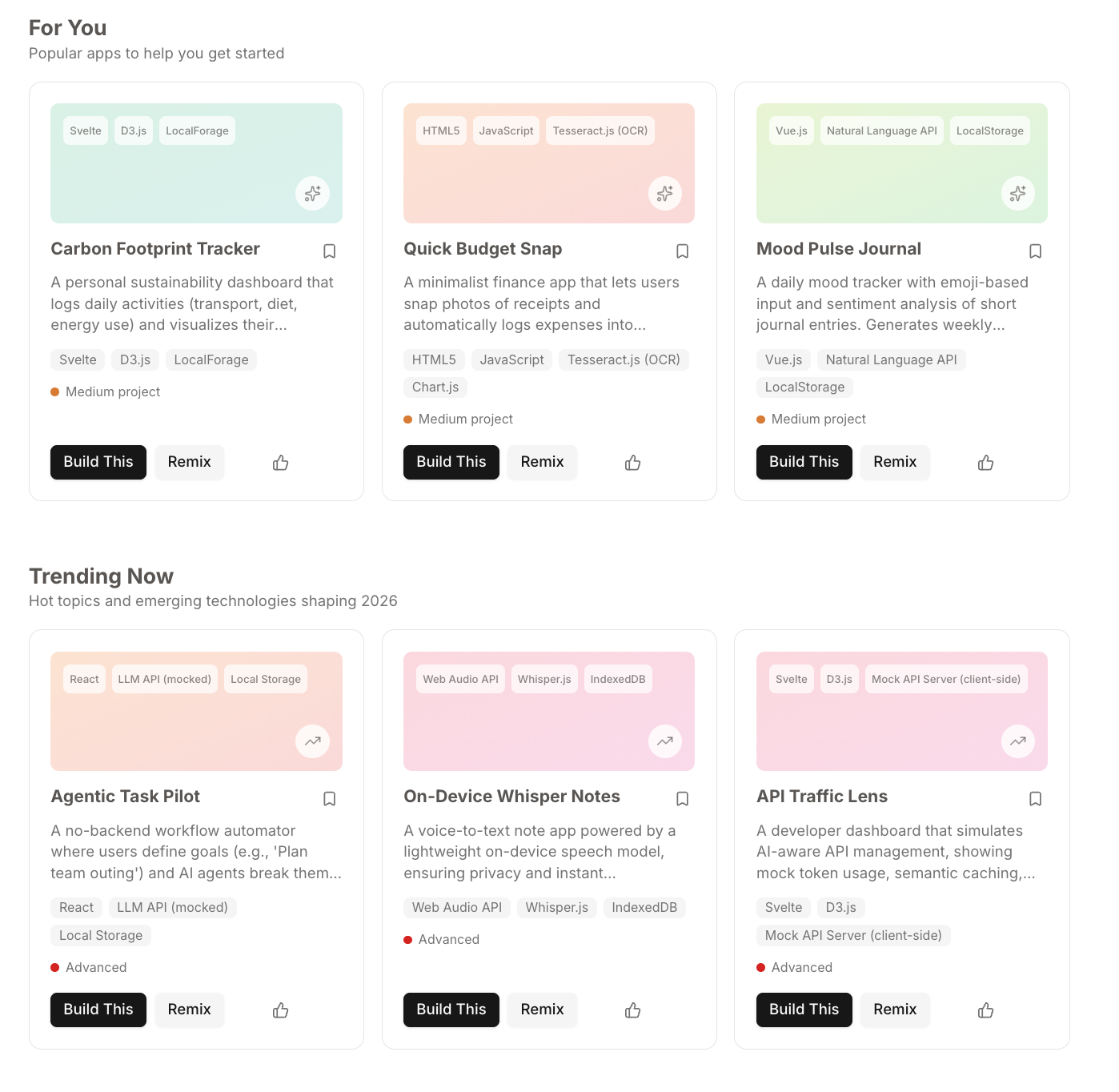The width and height of the screenshot is (1119, 1092).
Task: Like the Agentic Task Pilot project
Action: [x=279, y=1010]
